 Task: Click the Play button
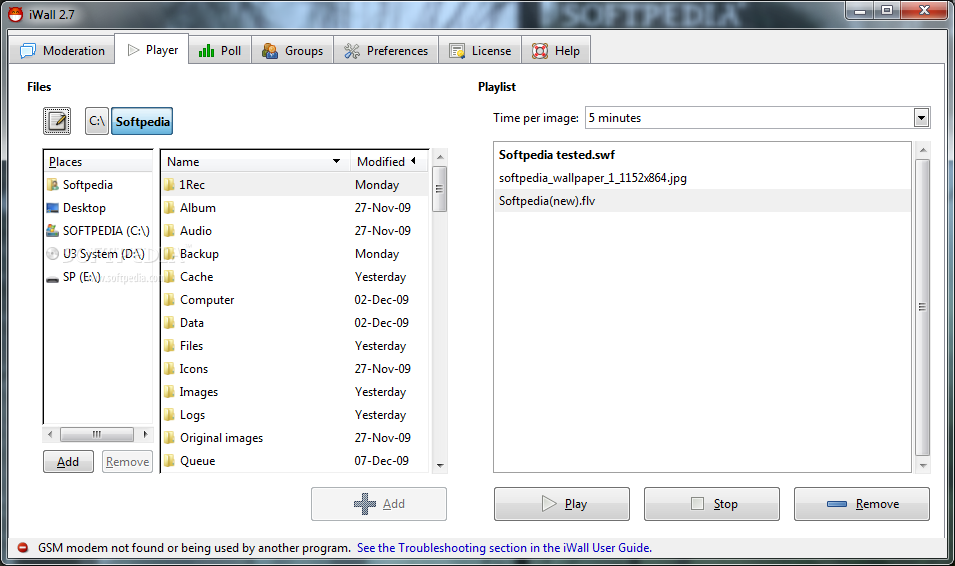[562, 504]
